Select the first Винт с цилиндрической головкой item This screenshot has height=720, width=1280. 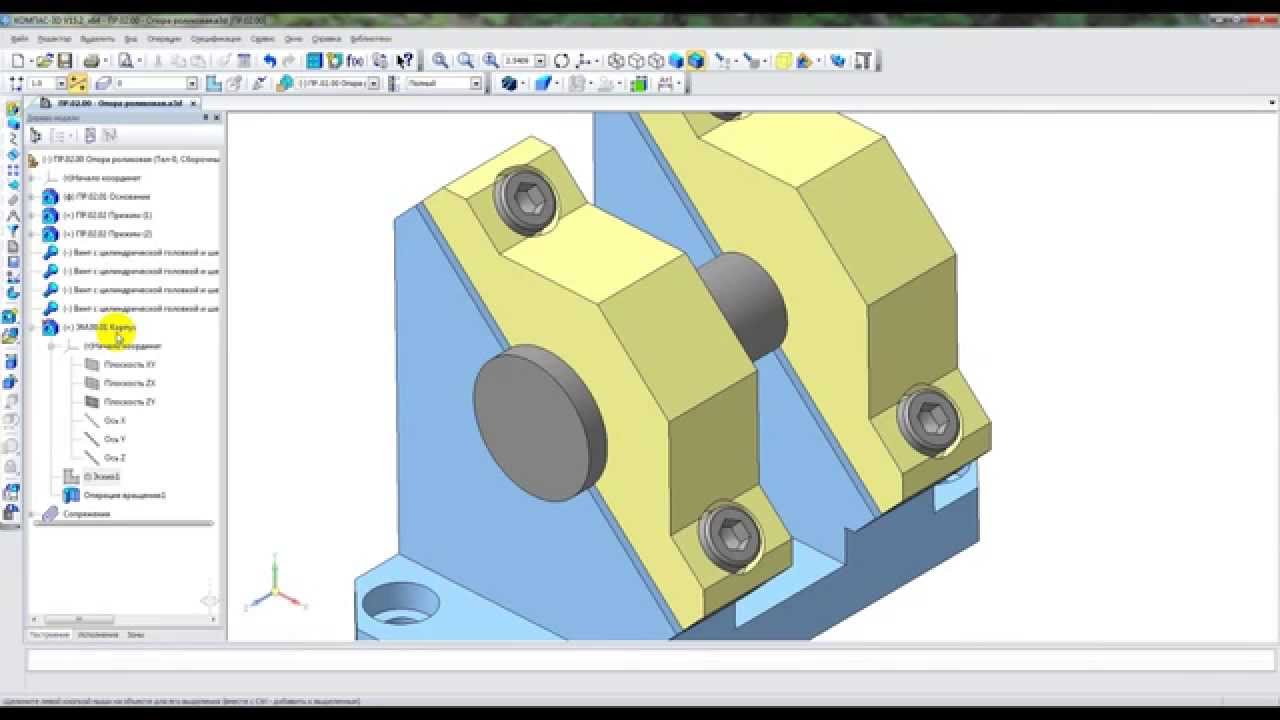(x=140, y=253)
